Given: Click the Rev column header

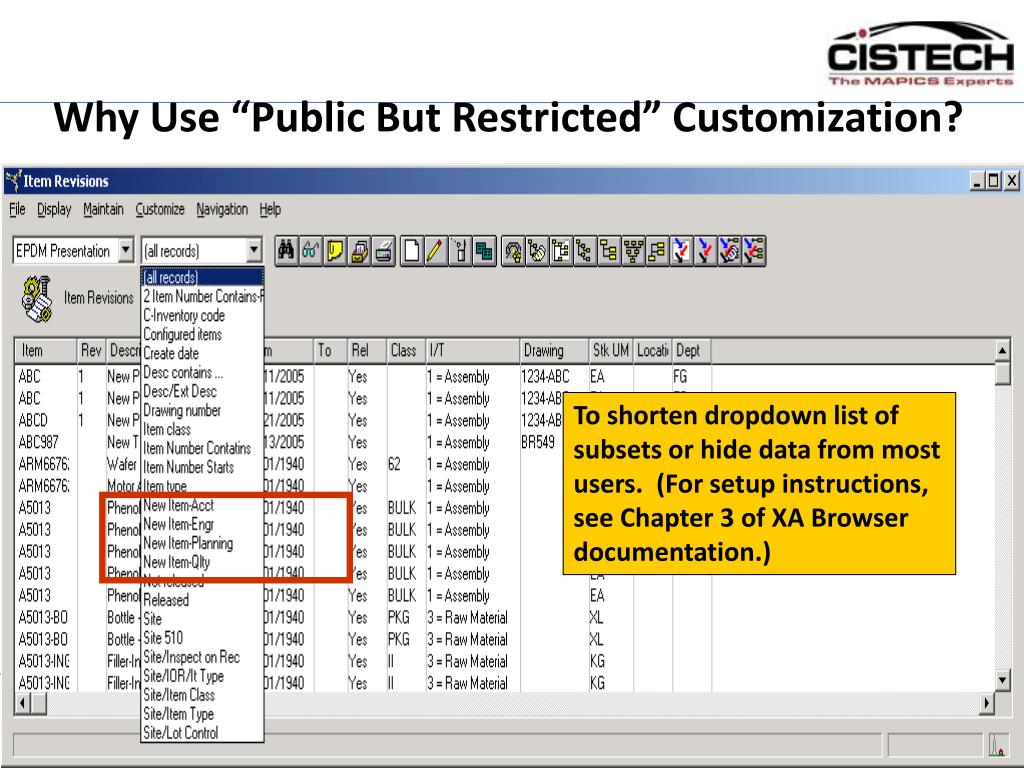Looking at the screenshot, I should point(91,351).
